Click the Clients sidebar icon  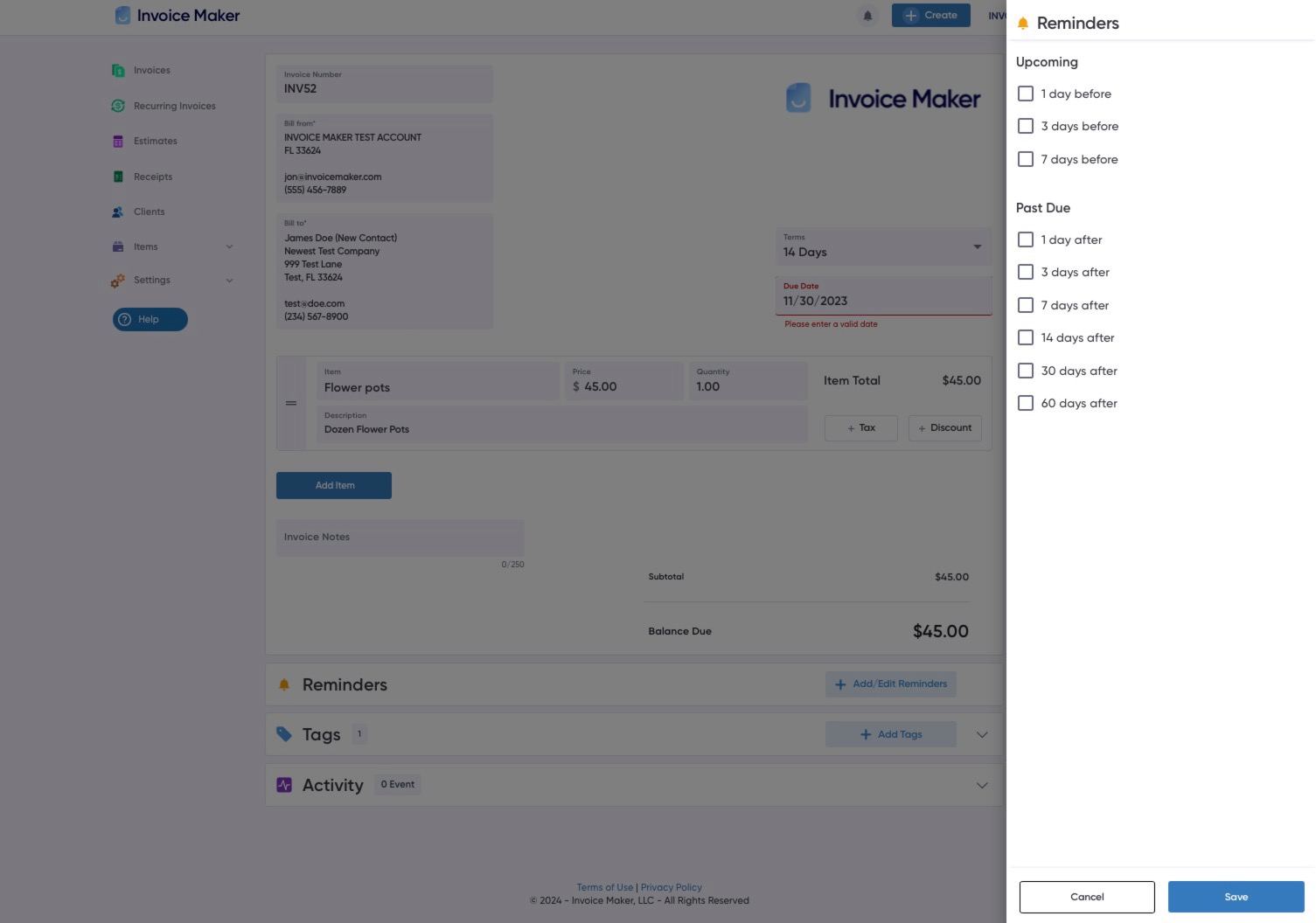118,212
